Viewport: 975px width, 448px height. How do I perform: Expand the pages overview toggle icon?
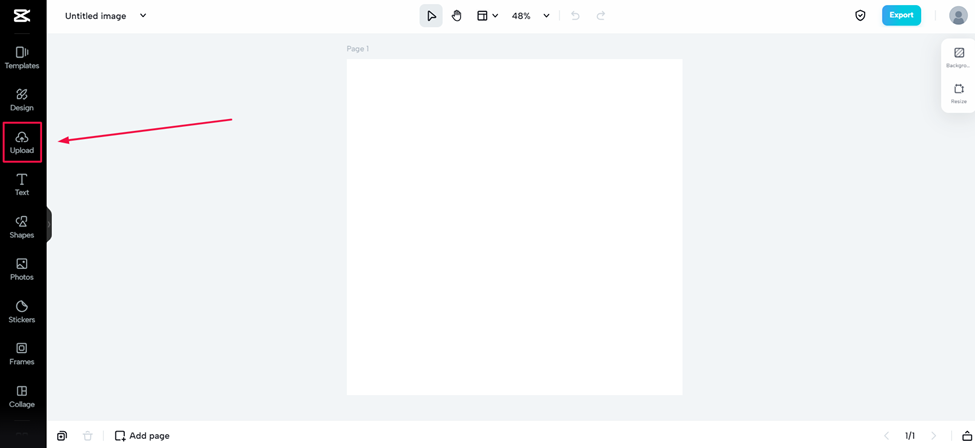click(966, 436)
